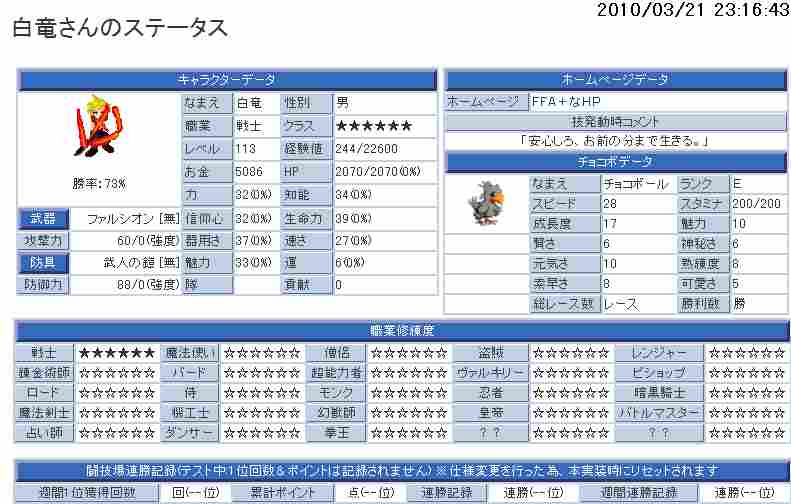The height and width of the screenshot is (504, 791).
Task: Click the 魔法使い job label
Action: pos(190,353)
